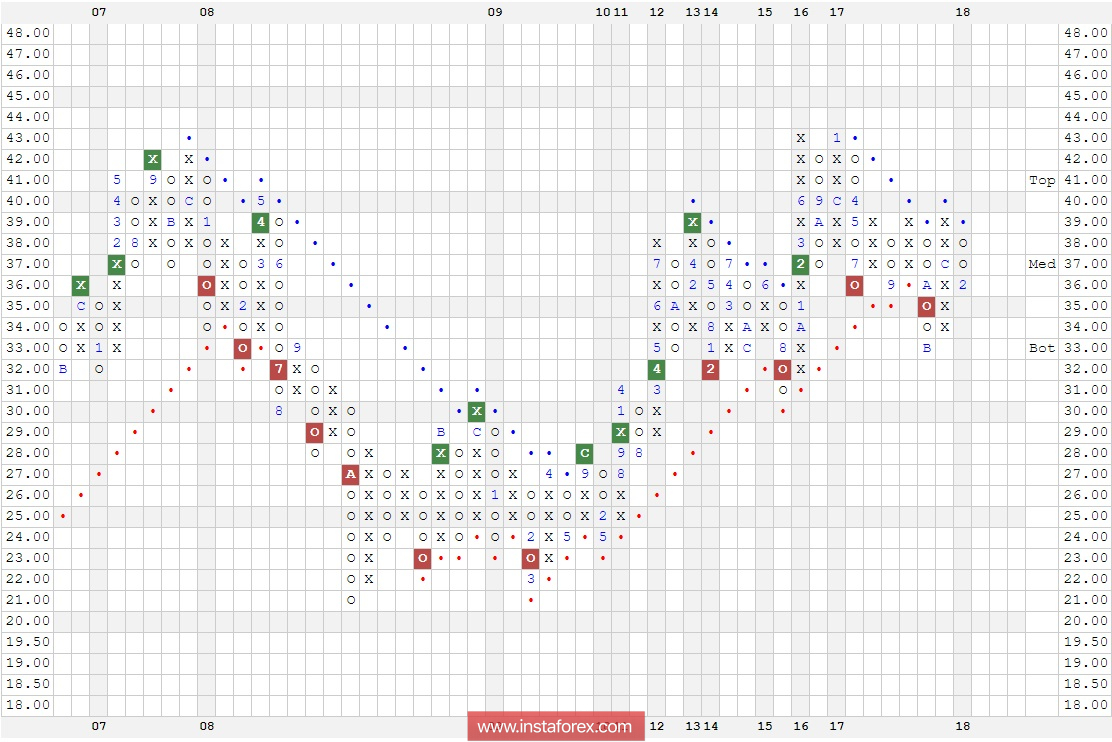Click the 44.00 price on right axis
The image size is (1112, 742).
(x=1085, y=117)
